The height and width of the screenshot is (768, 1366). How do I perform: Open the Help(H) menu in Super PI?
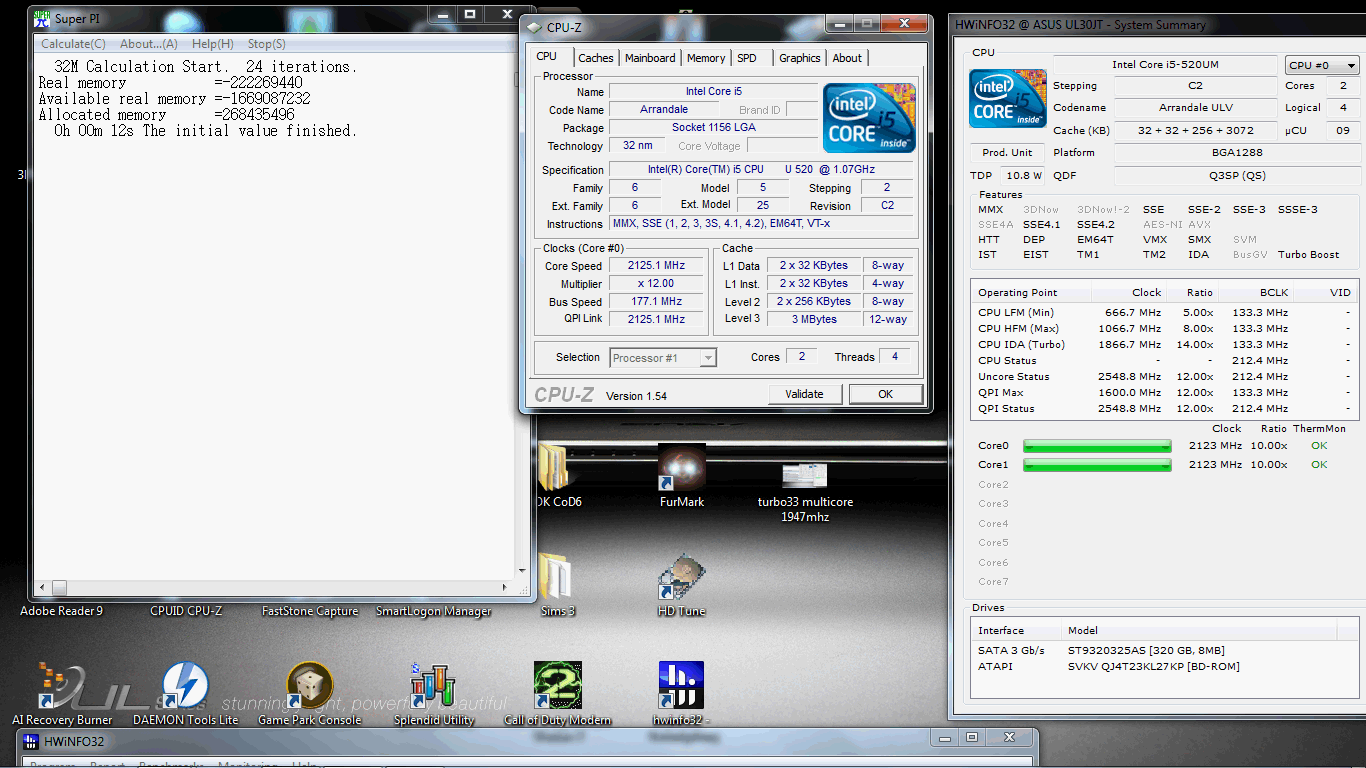click(x=213, y=44)
